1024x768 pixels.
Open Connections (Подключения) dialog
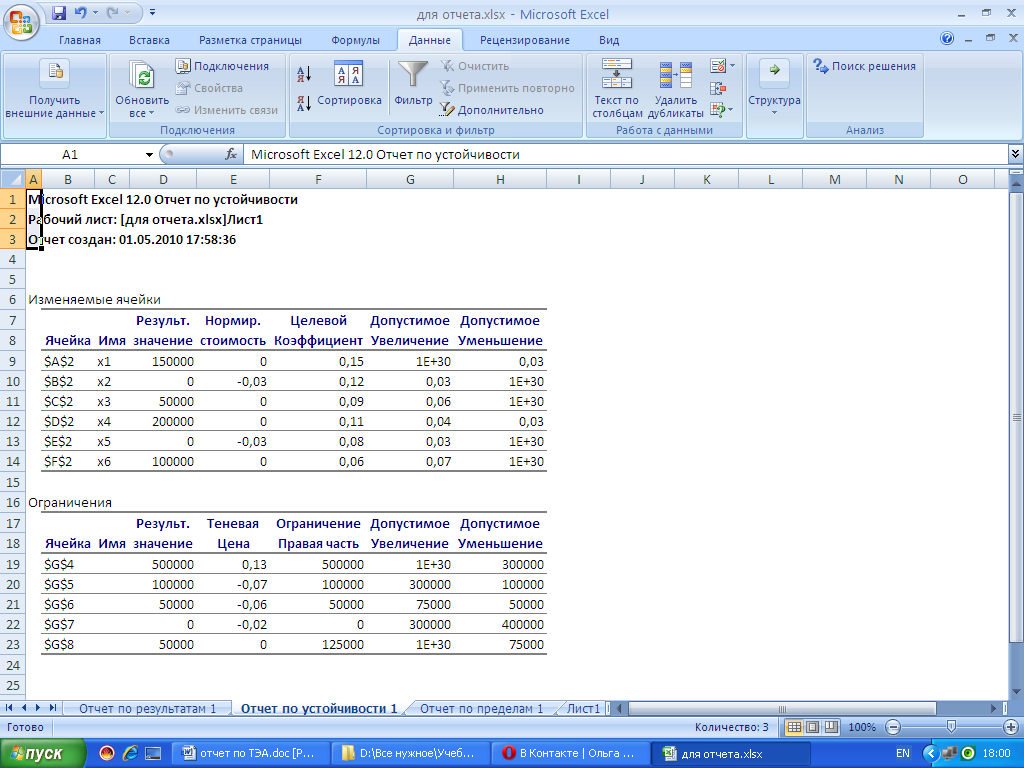pos(222,66)
